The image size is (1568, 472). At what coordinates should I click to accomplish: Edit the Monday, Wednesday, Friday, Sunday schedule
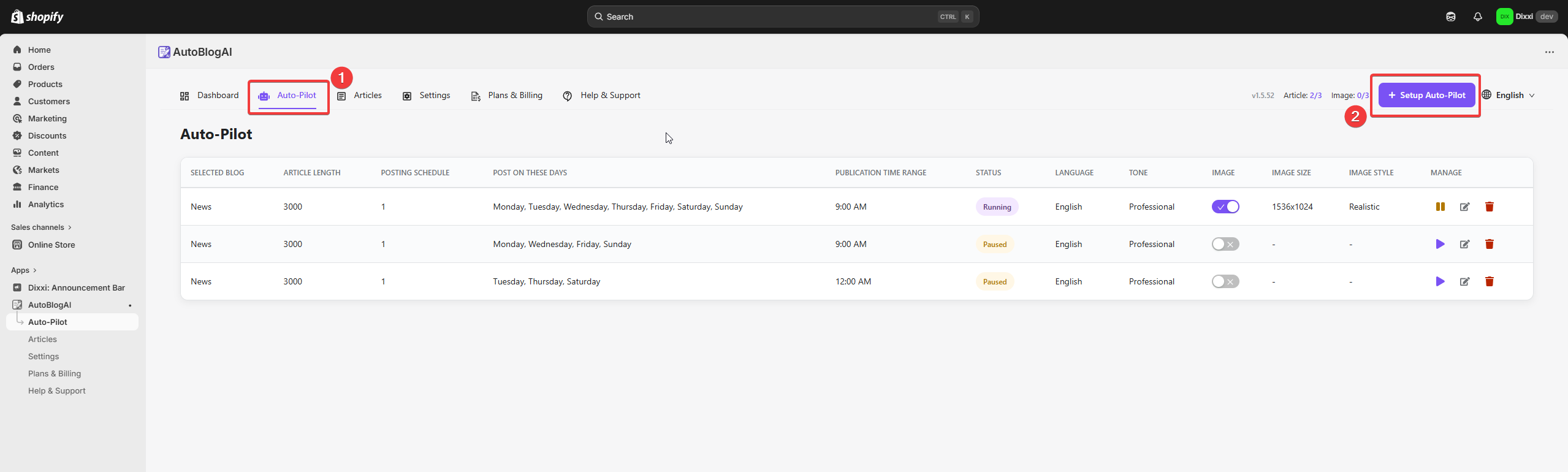pos(1465,244)
